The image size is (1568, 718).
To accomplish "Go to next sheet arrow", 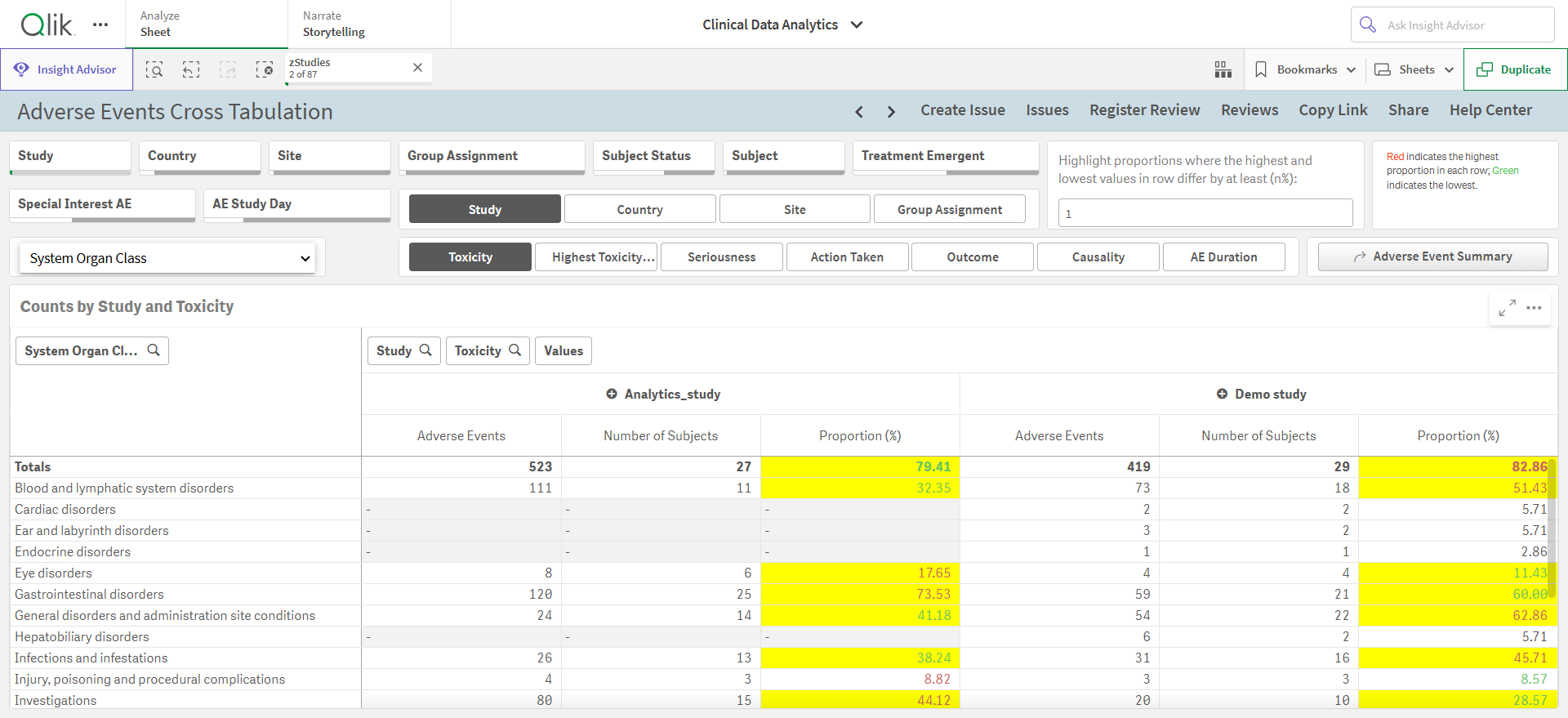I will (891, 111).
